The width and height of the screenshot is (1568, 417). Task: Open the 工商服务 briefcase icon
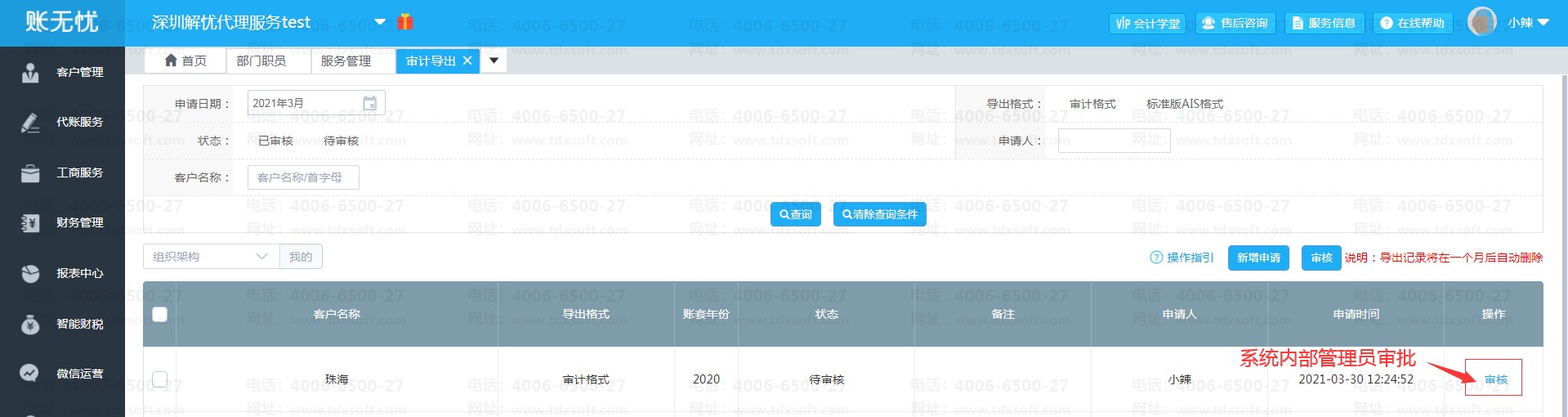30,173
